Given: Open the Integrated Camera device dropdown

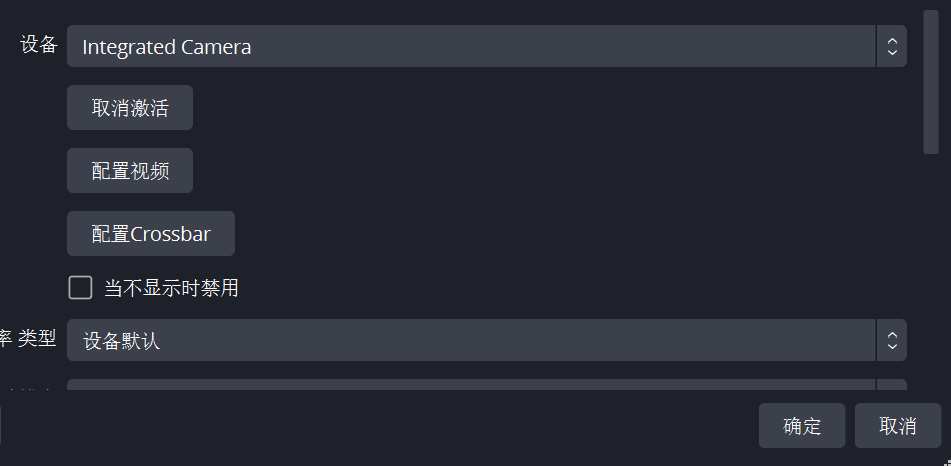Looking at the screenshot, I should [470, 46].
